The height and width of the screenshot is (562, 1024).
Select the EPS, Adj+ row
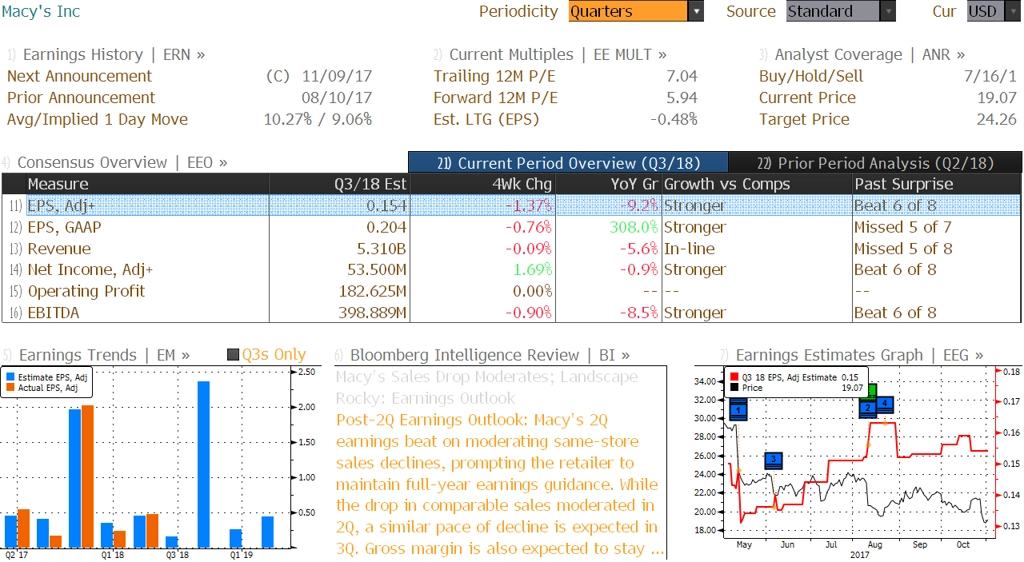tap(512, 206)
